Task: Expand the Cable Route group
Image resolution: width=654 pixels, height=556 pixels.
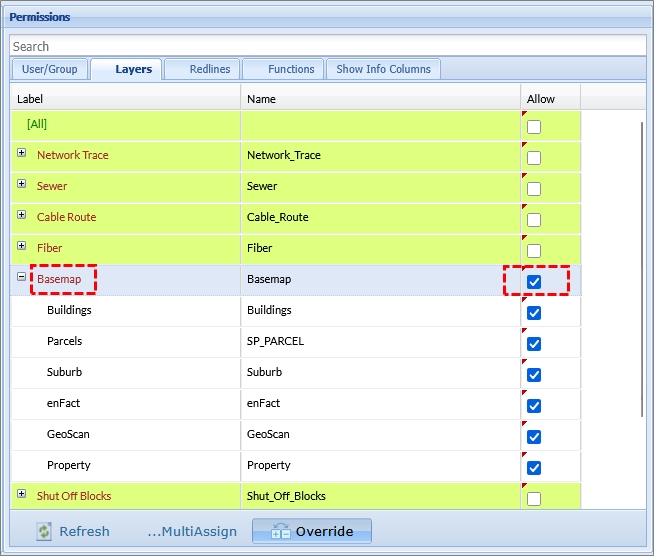Action: coord(22,216)
